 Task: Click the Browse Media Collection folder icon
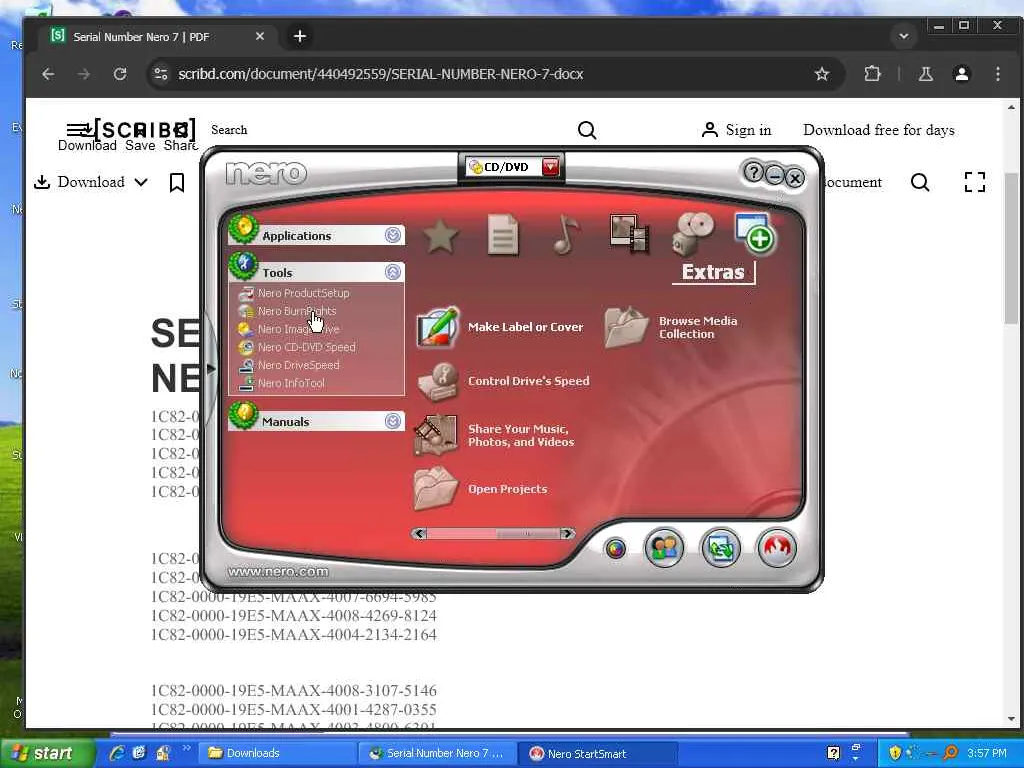626,327
